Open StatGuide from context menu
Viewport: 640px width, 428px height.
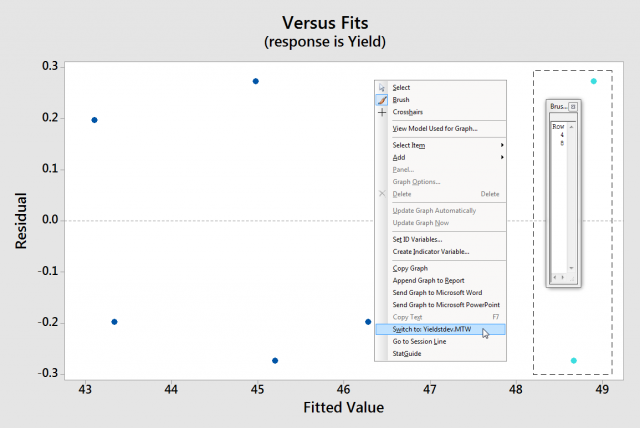click(408, 353)
